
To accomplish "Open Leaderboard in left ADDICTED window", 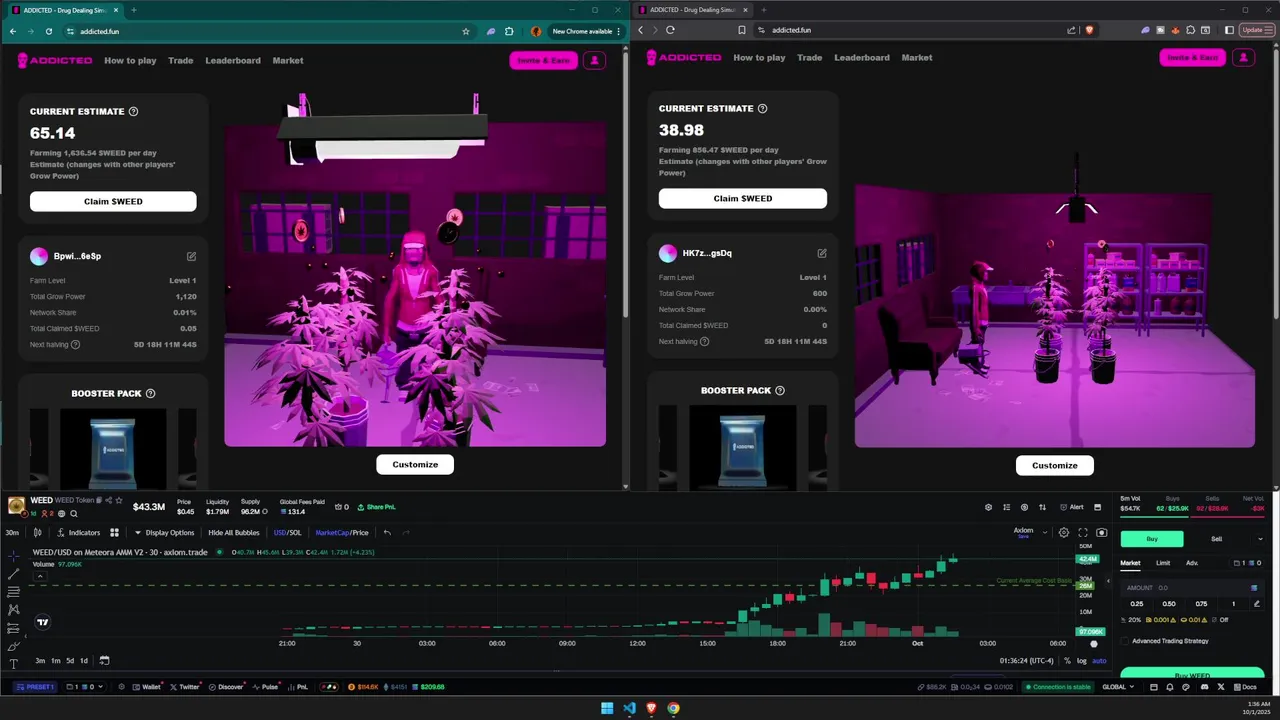I will (x=233, y=60).
